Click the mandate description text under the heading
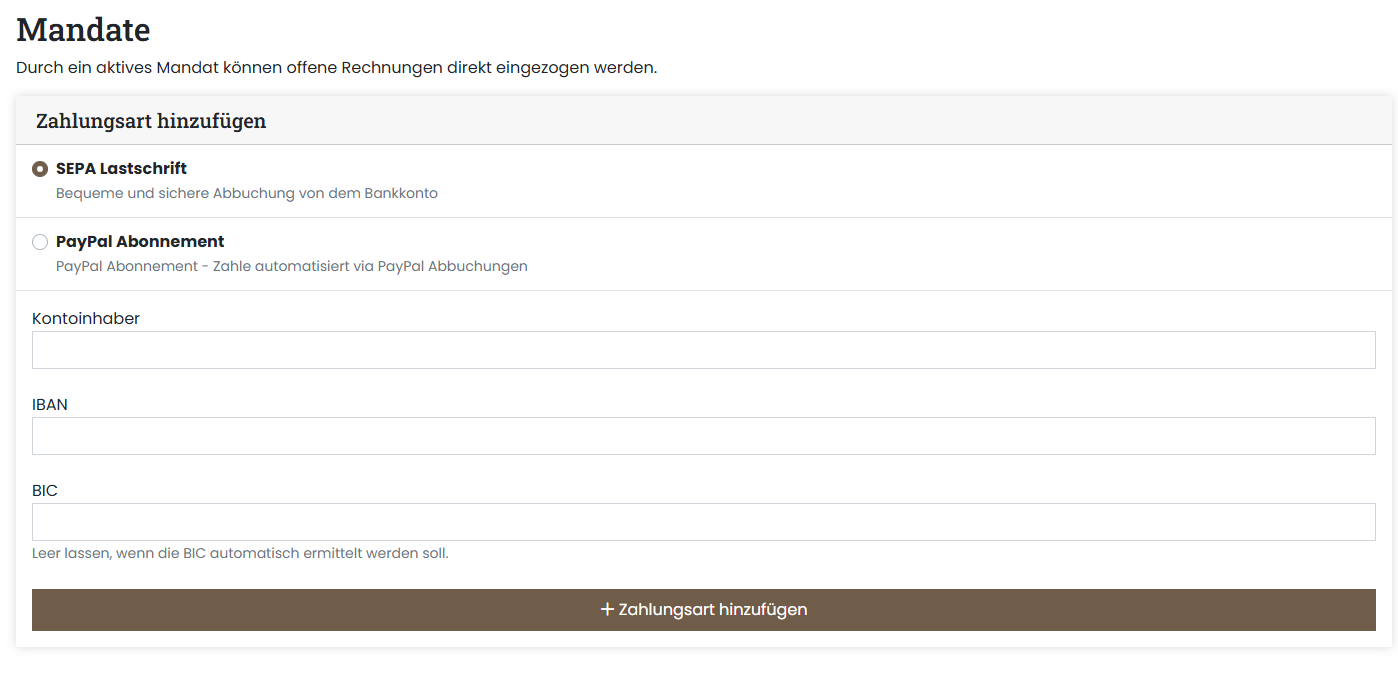 point(336,67)
